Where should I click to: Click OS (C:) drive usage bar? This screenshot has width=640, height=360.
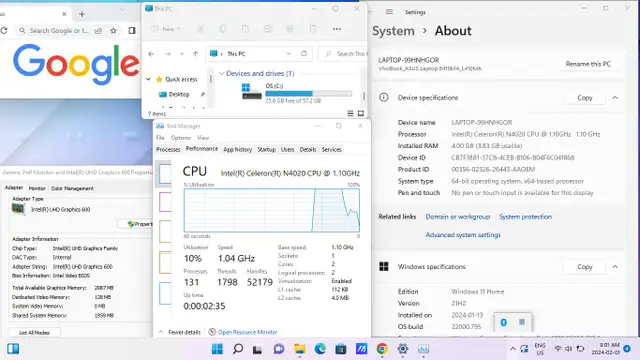click(x=308, y=93)
